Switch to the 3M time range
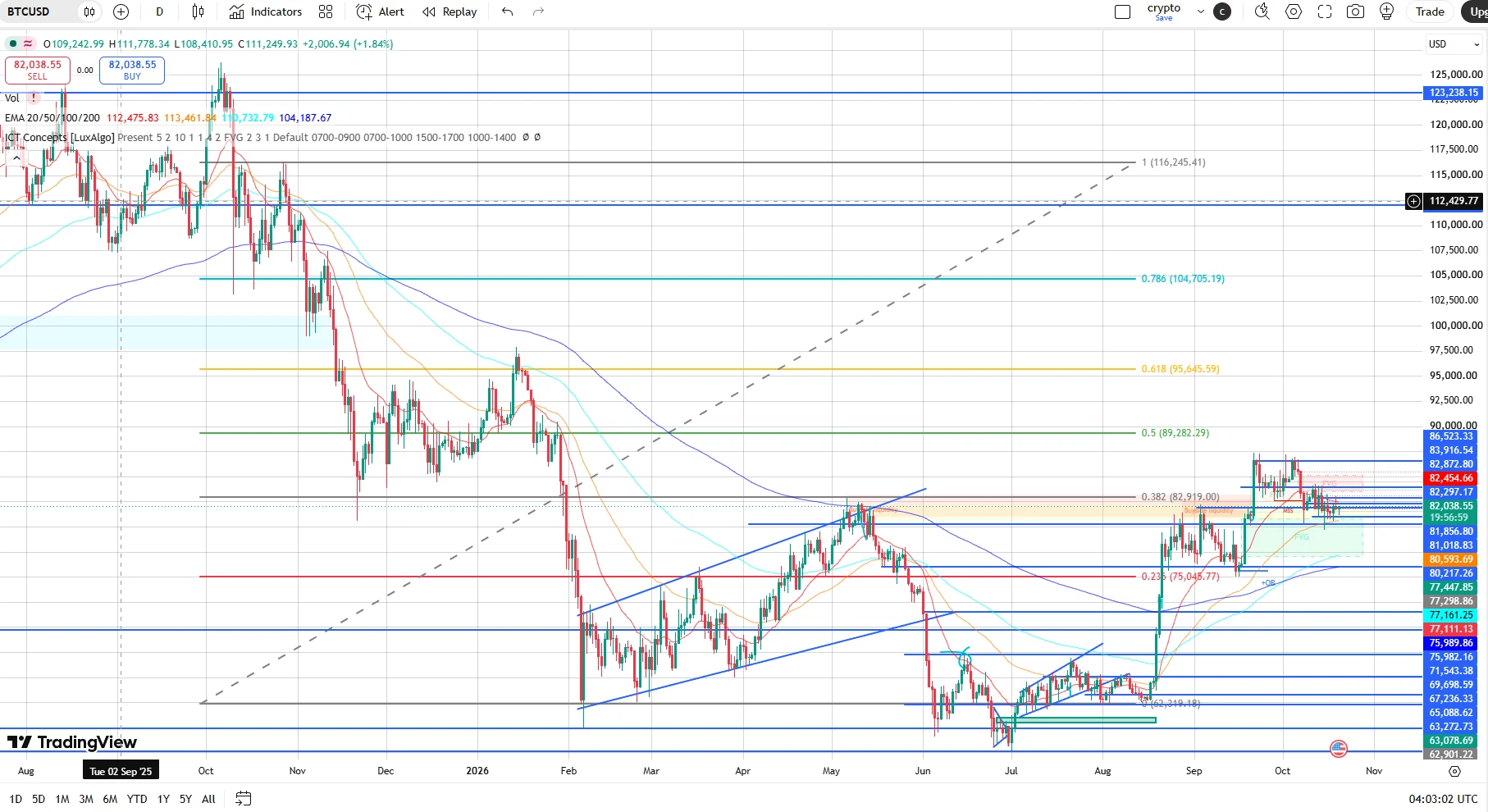This screenshot has height=812, width=1488. tap(86, 799)
